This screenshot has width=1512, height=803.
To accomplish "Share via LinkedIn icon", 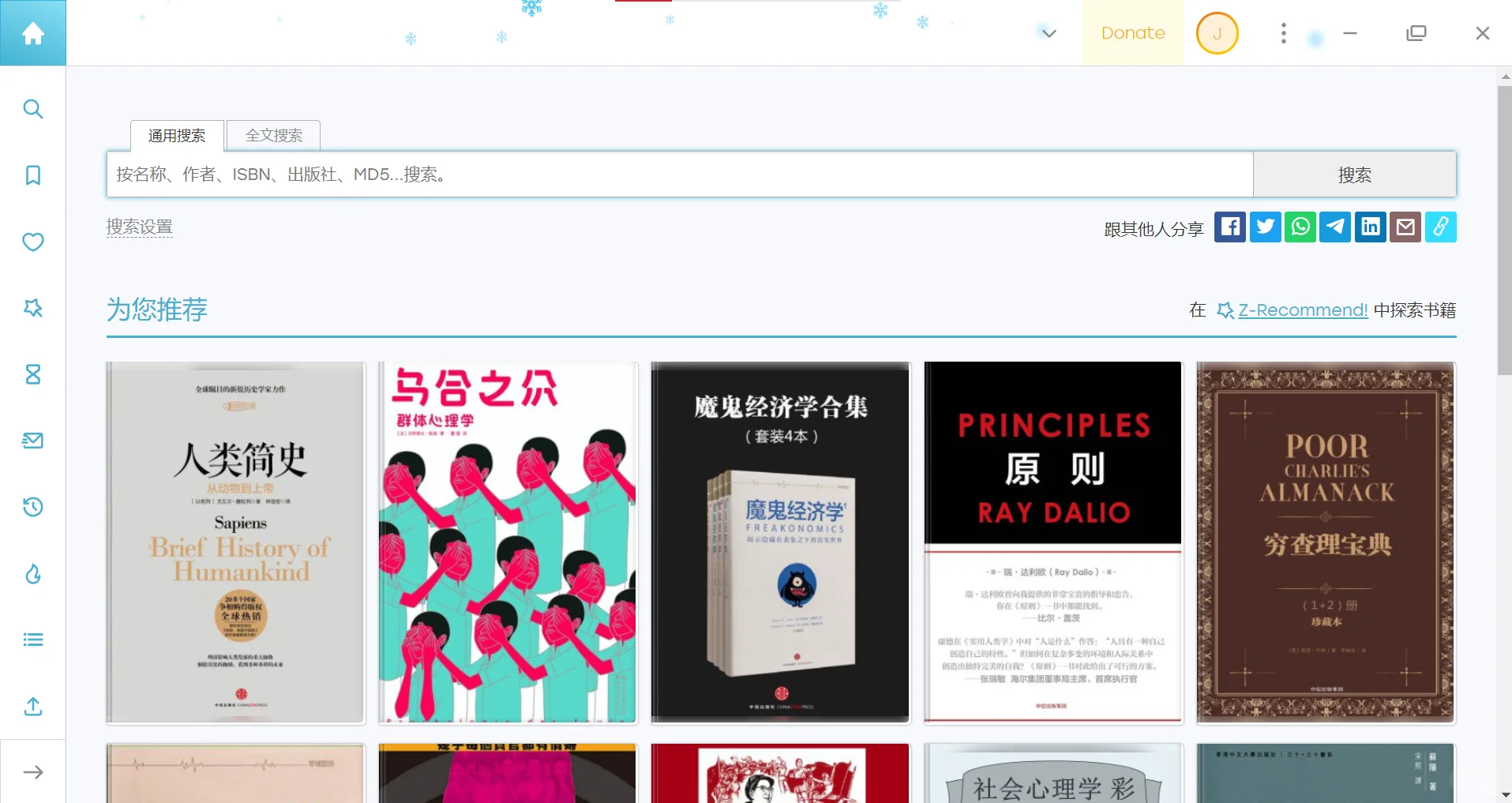I will pos(1371,227).
